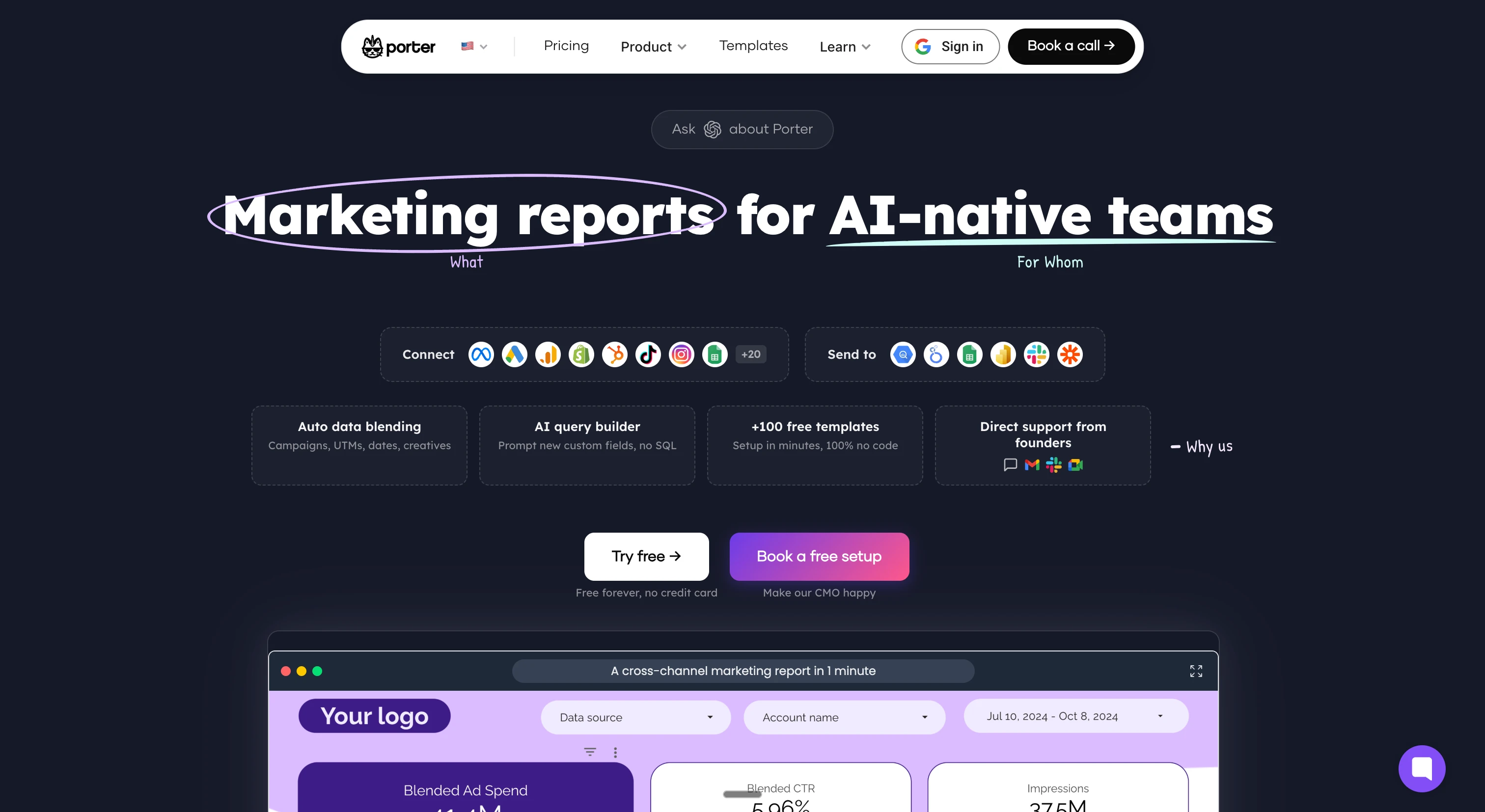The width and height of the screenshot is (1485, 812).
Task: Click the TikTok connector icon
Action: point(648,354)
